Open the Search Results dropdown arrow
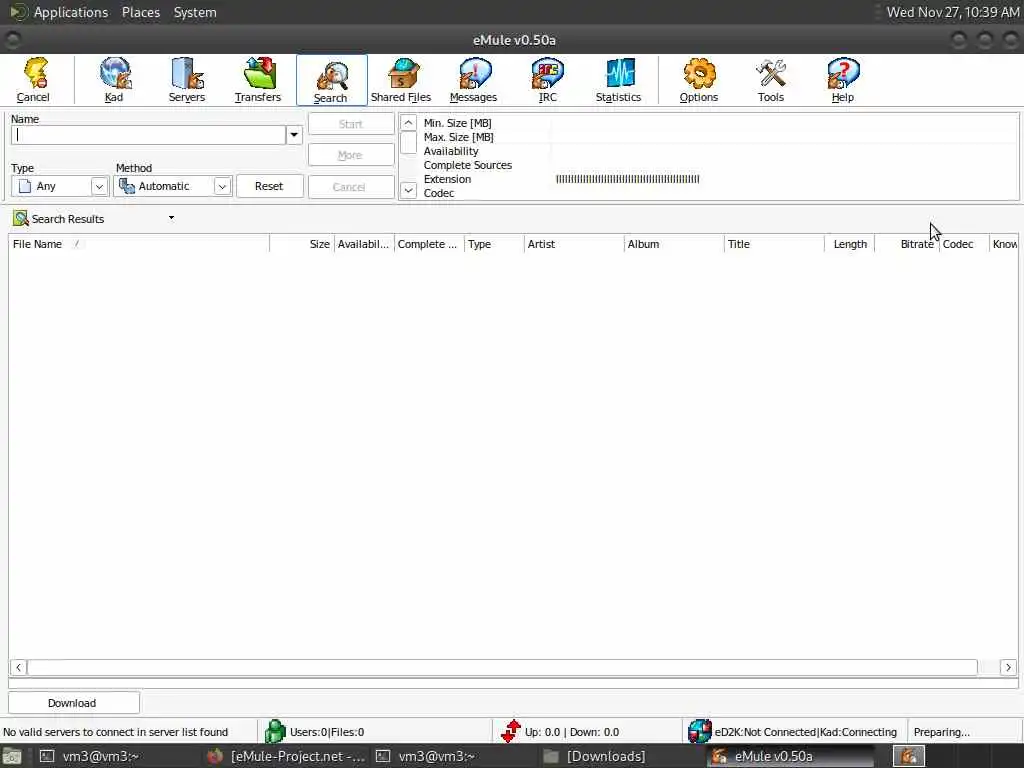This screenshot has width=1024, height=768. pyautogui.click(x=171, y=218)
